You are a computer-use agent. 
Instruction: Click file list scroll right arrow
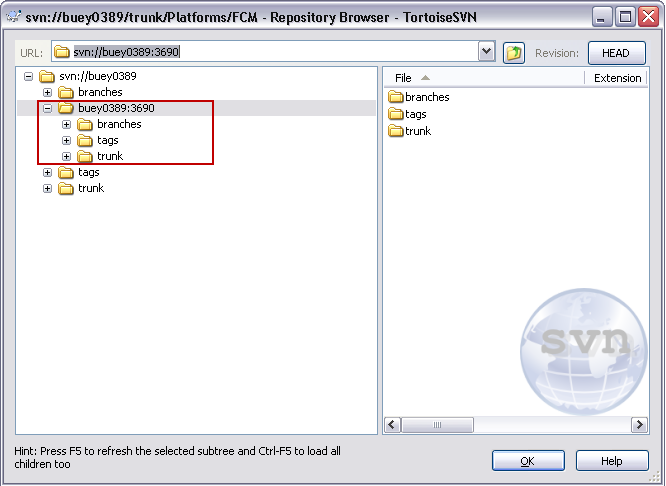pos(640,425)
